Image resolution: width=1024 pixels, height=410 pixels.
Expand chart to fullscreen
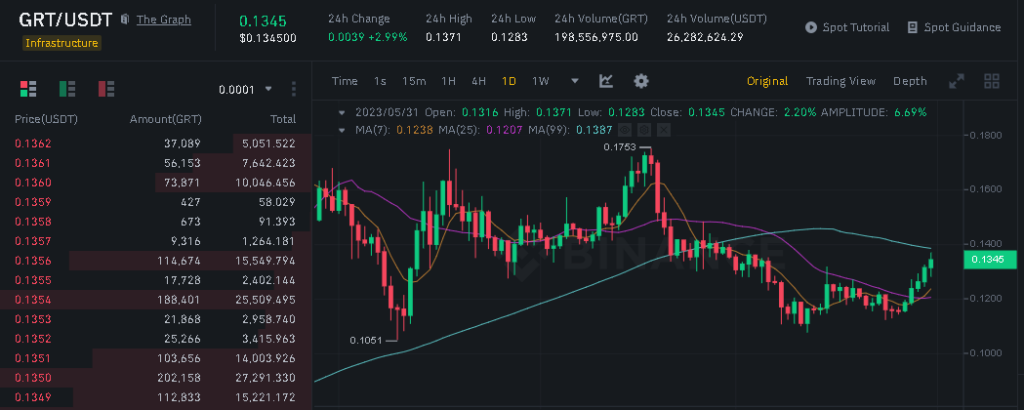tap(956, 81)
